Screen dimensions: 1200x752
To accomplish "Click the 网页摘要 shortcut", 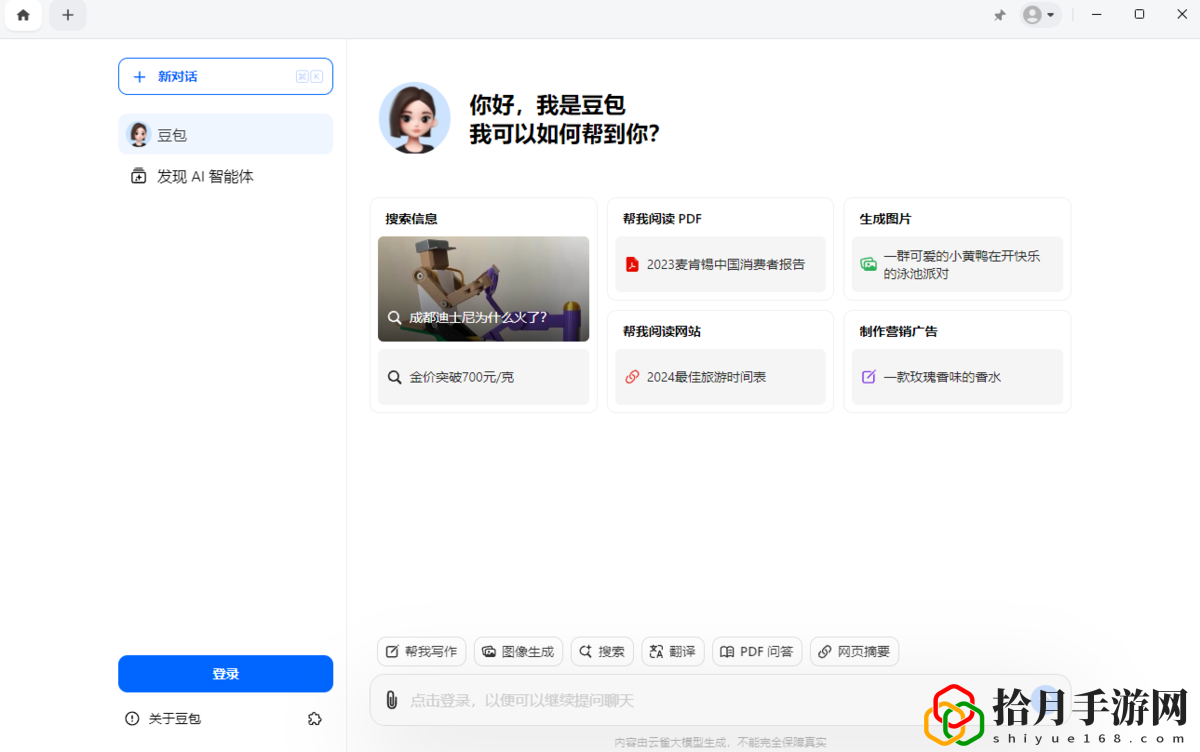I will (x=854, y=652).
